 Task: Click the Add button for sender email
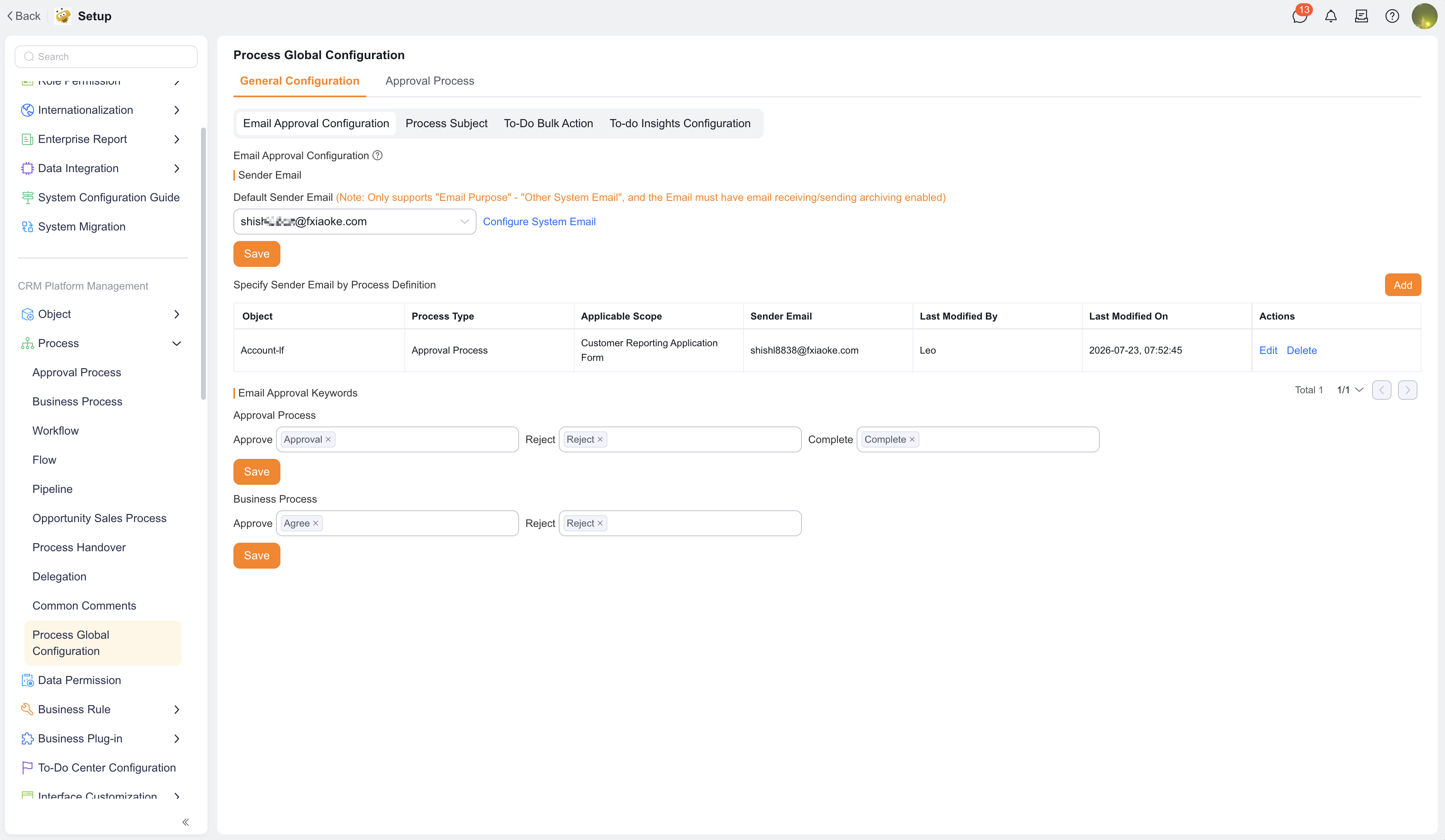1402,285
